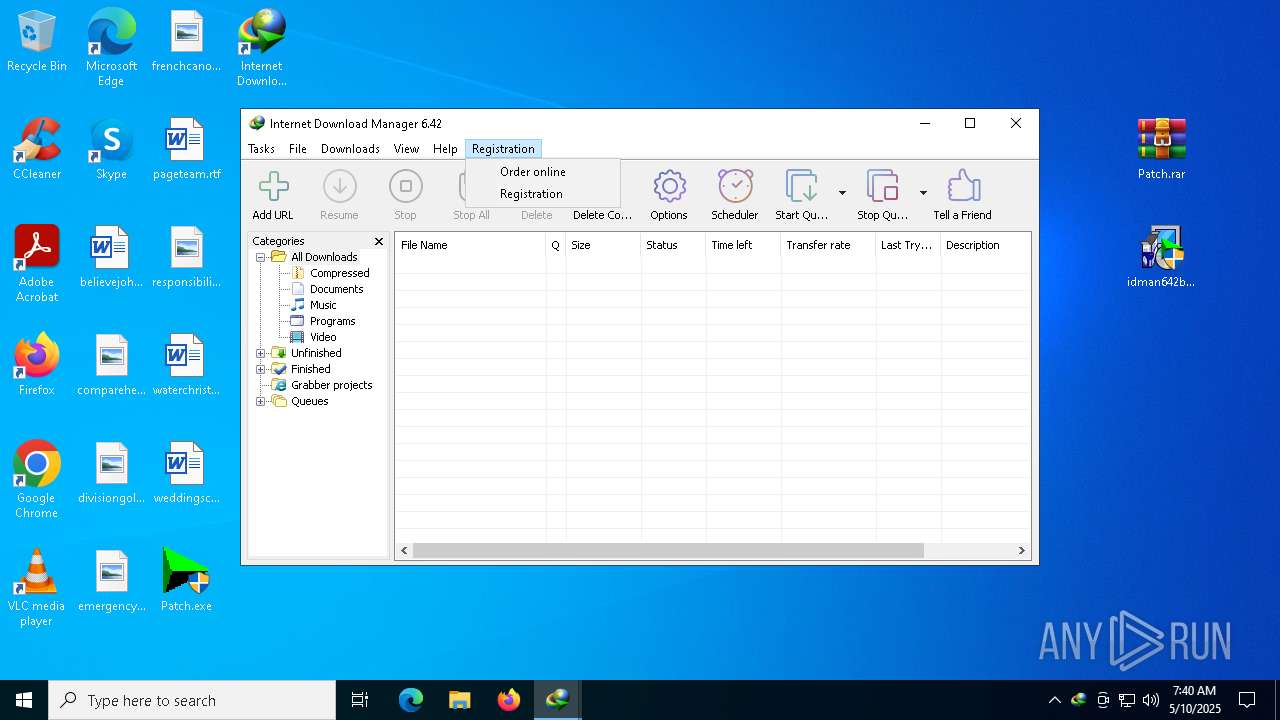Click taskbar search box

[x=192, y=700]
